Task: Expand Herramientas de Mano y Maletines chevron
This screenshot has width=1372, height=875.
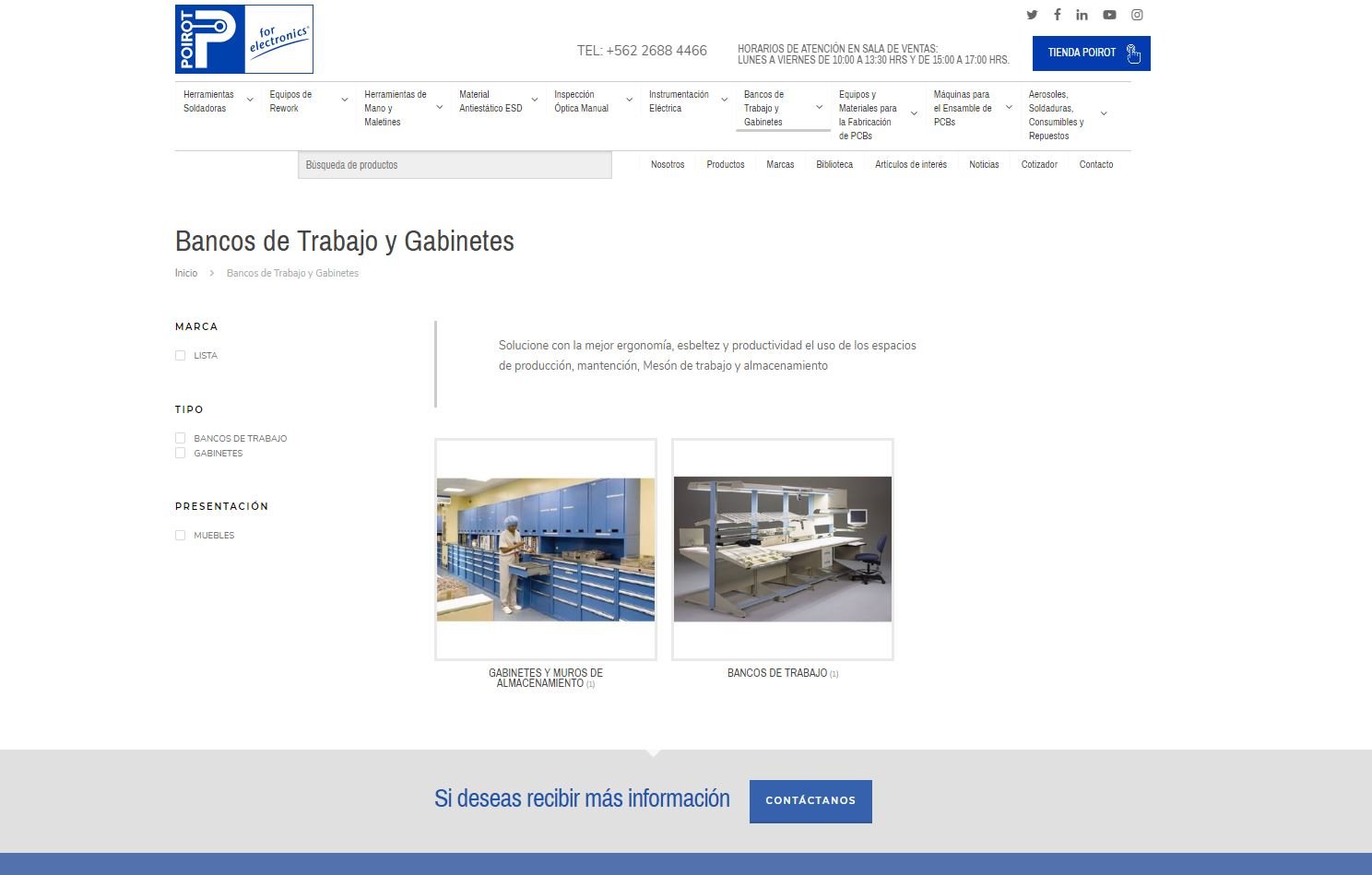Action: 440,107
